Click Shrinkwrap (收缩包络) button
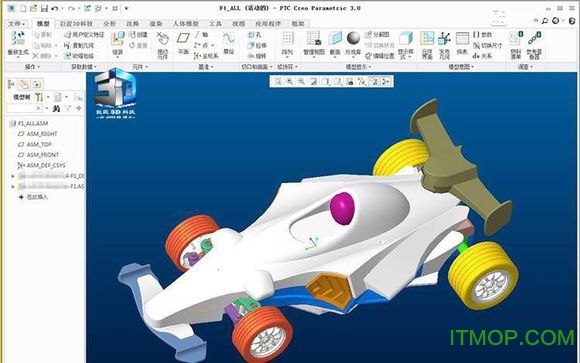The width and height of the screenshot is (580, 363). tap(78, 56)
